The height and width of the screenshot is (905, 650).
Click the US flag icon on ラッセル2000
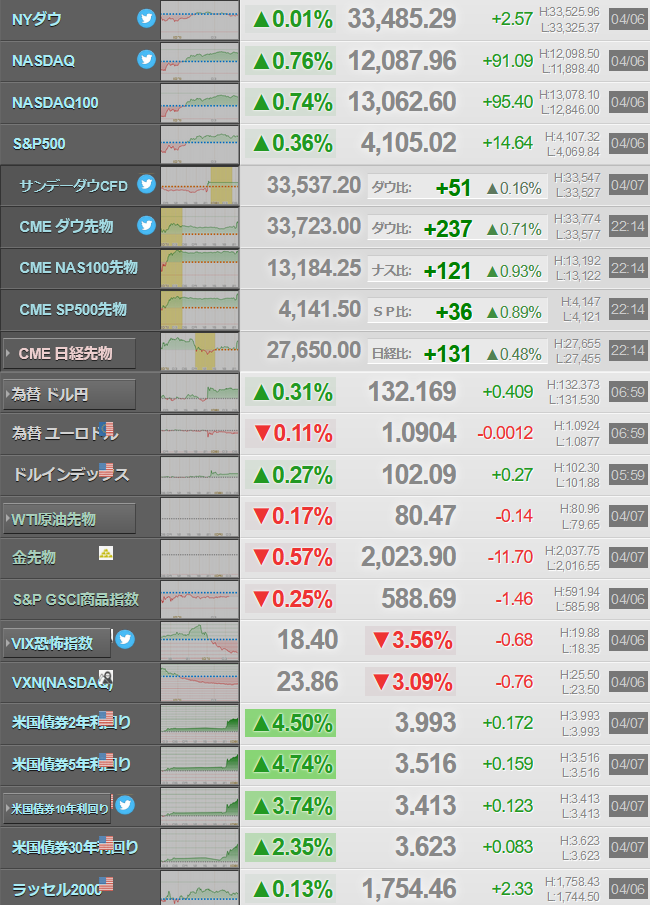tap(106, 884)
